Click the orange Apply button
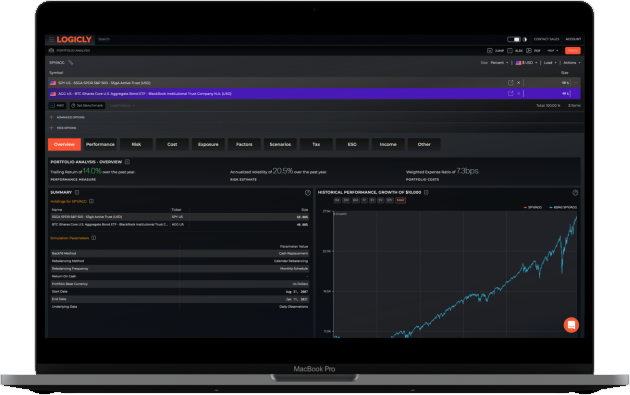630x395 pixels. [573, 51]
